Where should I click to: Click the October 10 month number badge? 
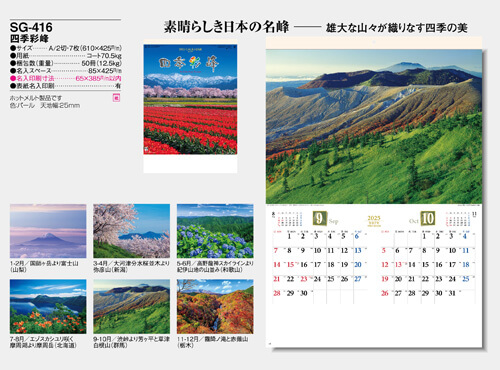(427, 219)
